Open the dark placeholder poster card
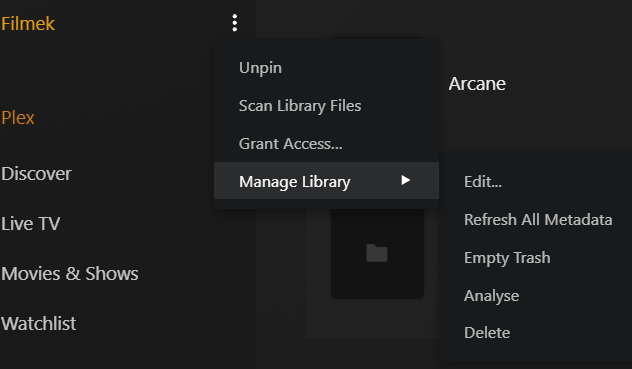 tap(377, 253)
